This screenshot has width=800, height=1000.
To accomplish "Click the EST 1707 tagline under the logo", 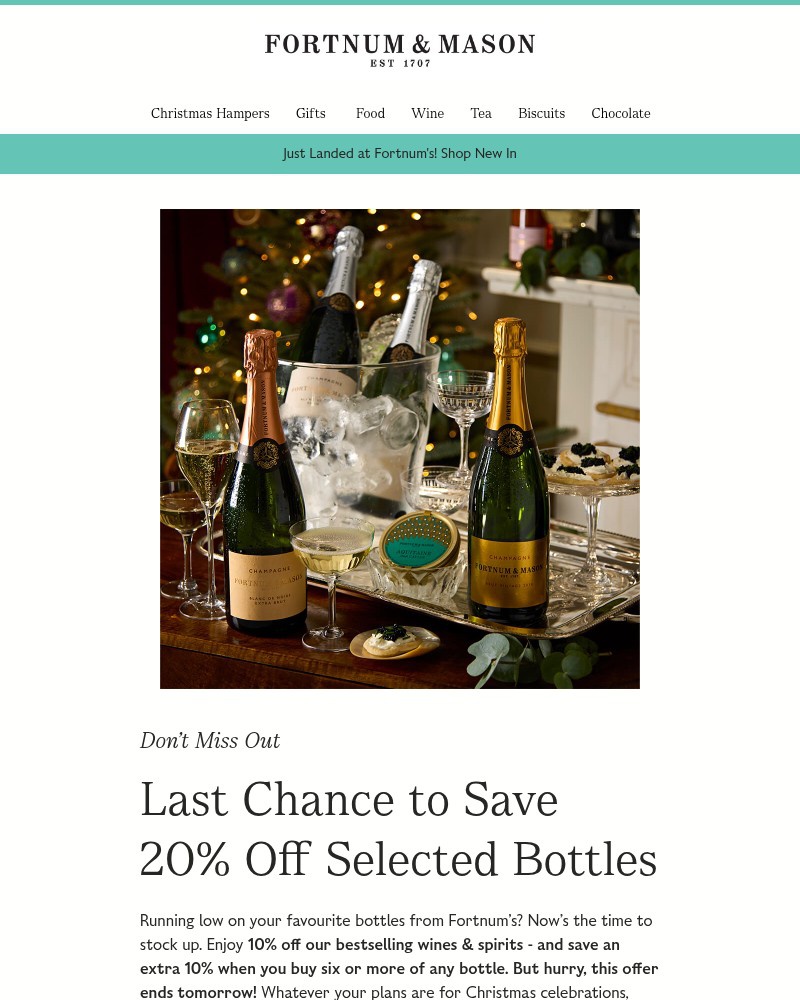I will click(x=400, y=62).
